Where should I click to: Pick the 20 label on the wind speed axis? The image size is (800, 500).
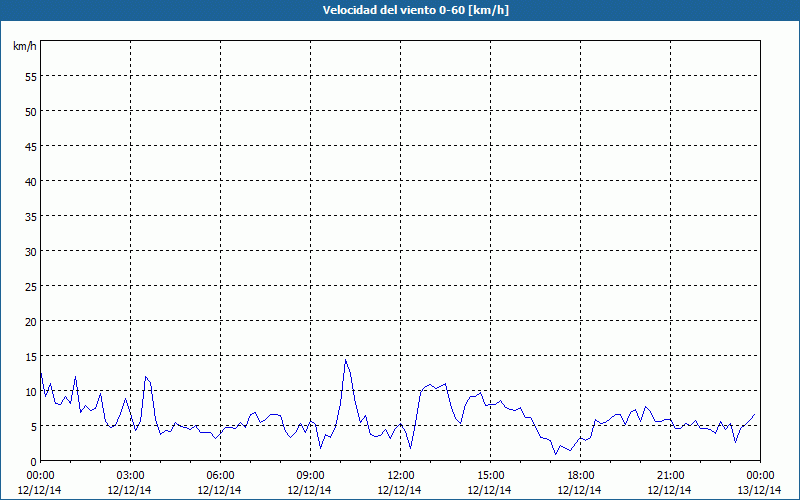(31, 322)
